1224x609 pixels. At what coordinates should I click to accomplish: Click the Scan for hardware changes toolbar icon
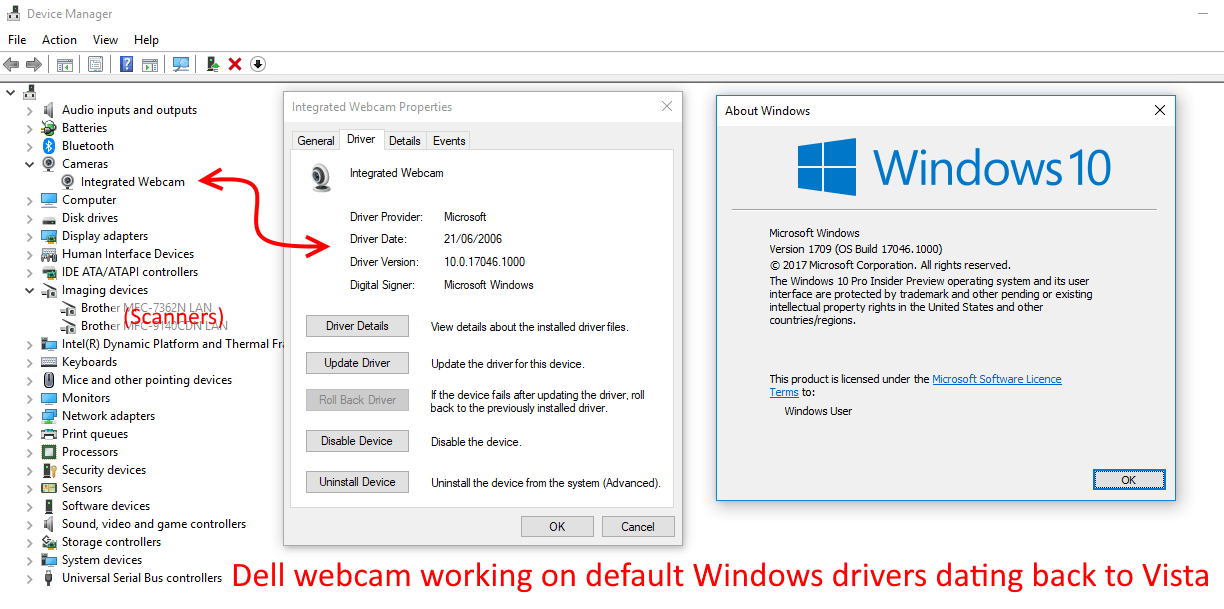(181, 64)
